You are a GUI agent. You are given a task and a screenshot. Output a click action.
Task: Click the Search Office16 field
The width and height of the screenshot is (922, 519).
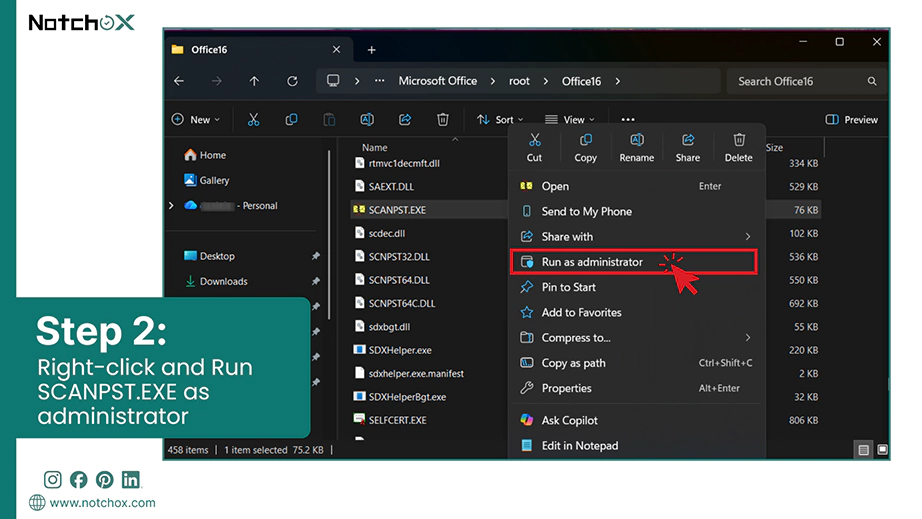(x=805, y=81)
